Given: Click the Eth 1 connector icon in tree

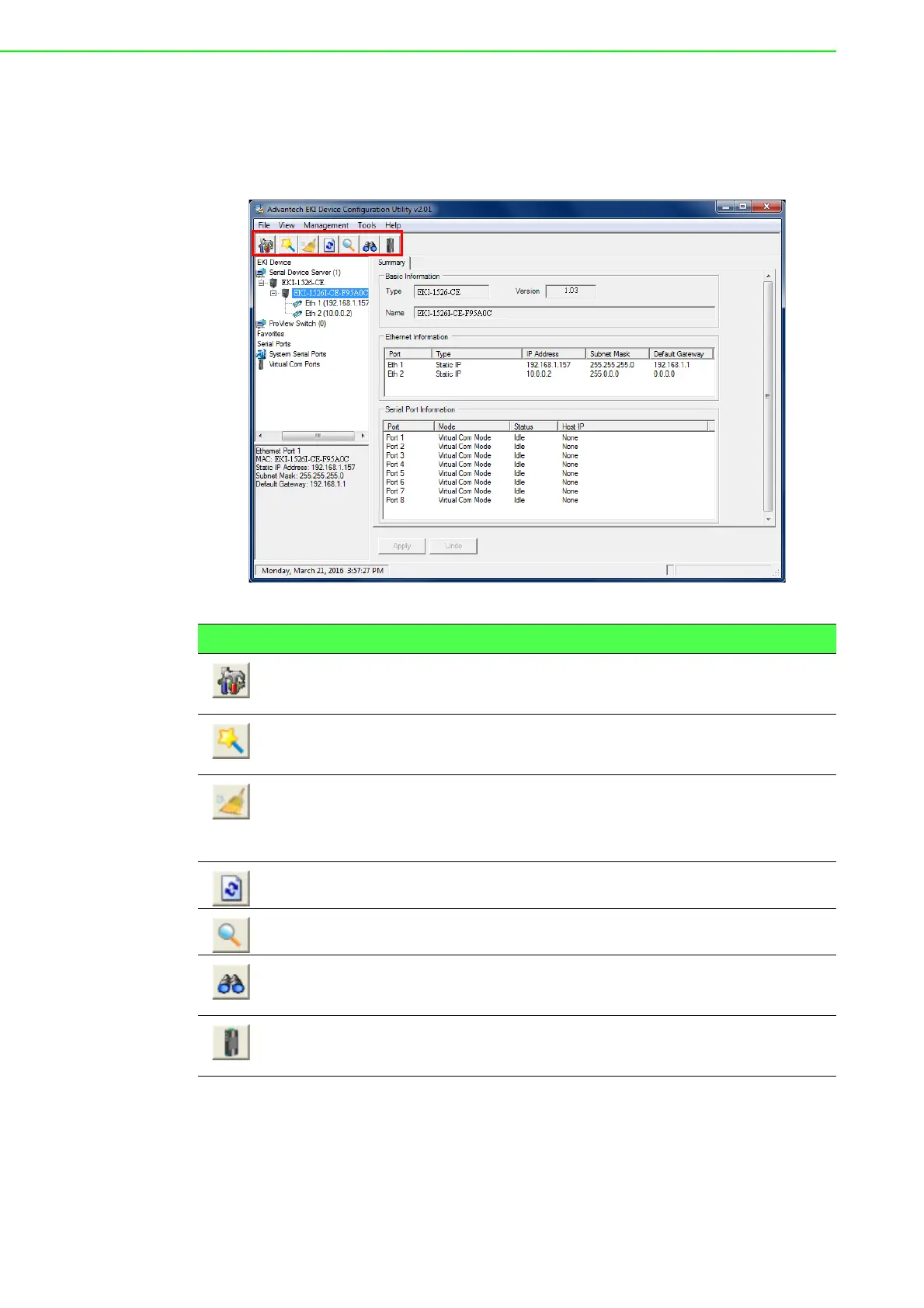Looking at the screenshot, I should coord(298,303).
